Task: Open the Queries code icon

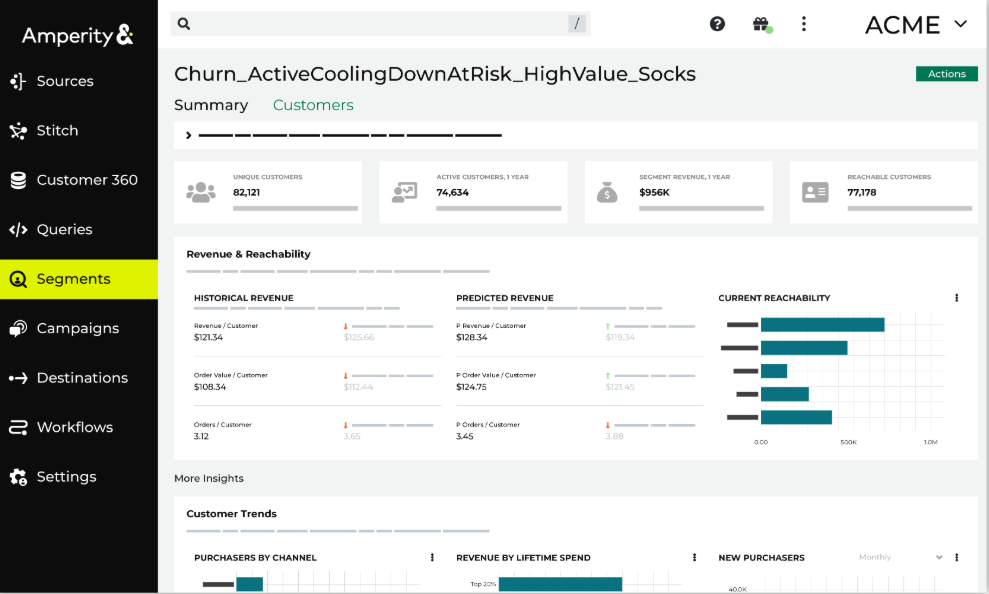Action: click(18, 230)
